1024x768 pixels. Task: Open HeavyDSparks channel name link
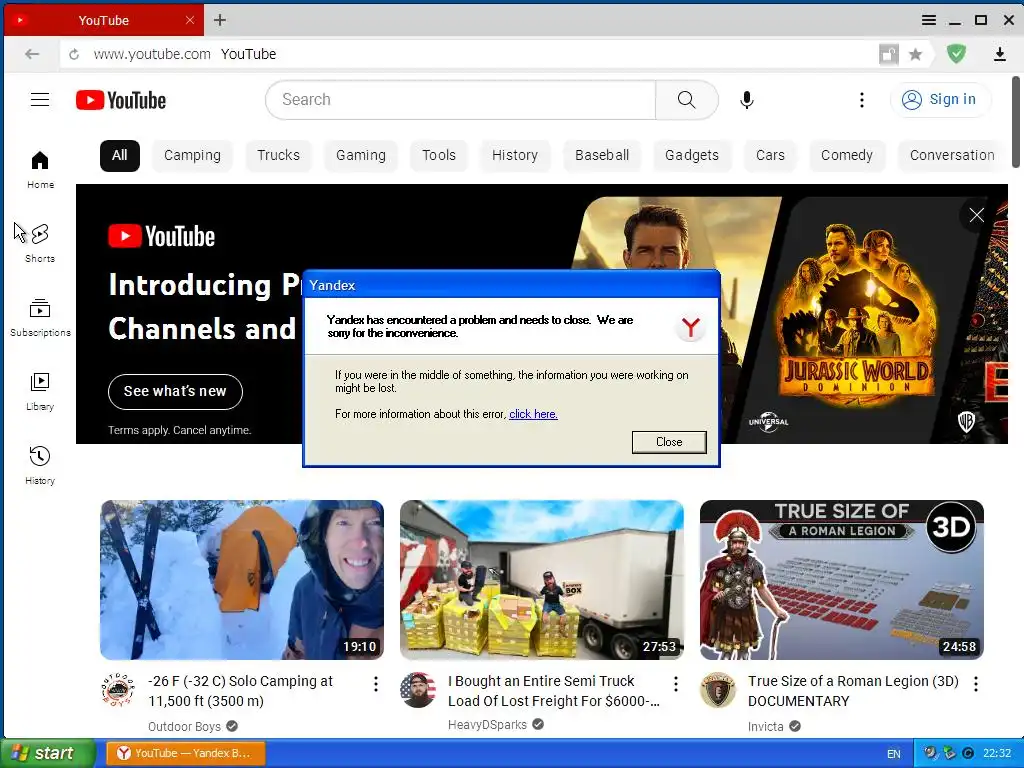tap(487, 724)
